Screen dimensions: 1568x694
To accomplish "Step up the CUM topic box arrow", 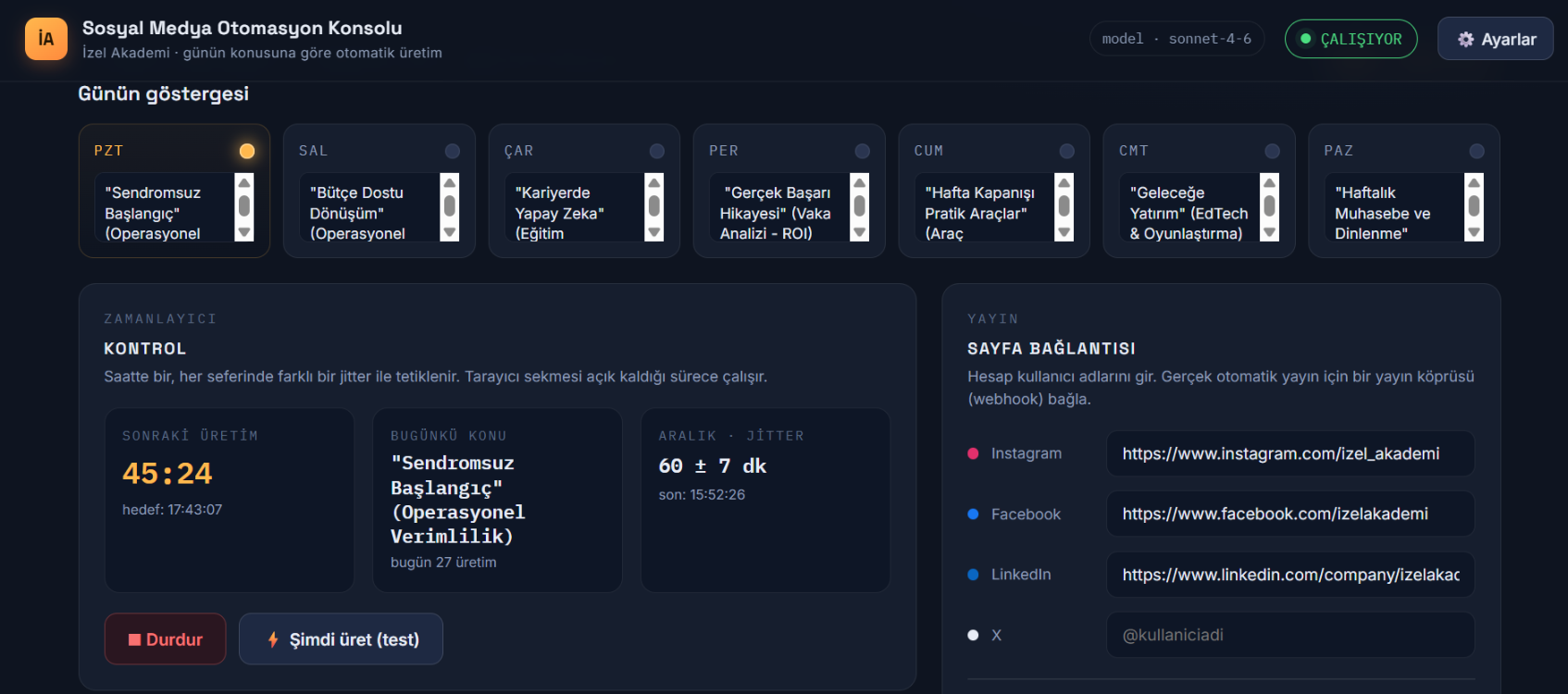I will pos(1064,182).
